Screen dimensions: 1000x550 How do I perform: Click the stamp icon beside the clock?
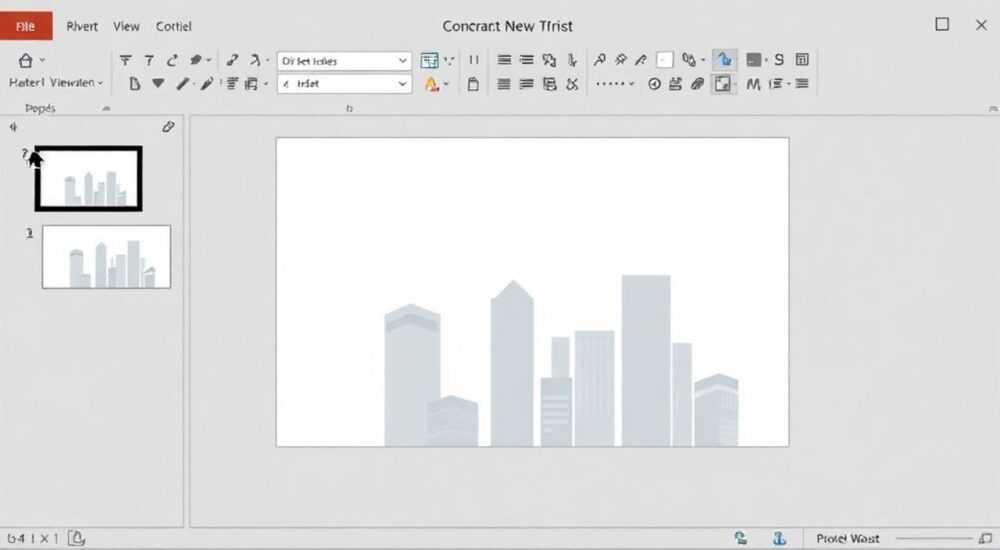pyautogui.click(x=675, y=84)
